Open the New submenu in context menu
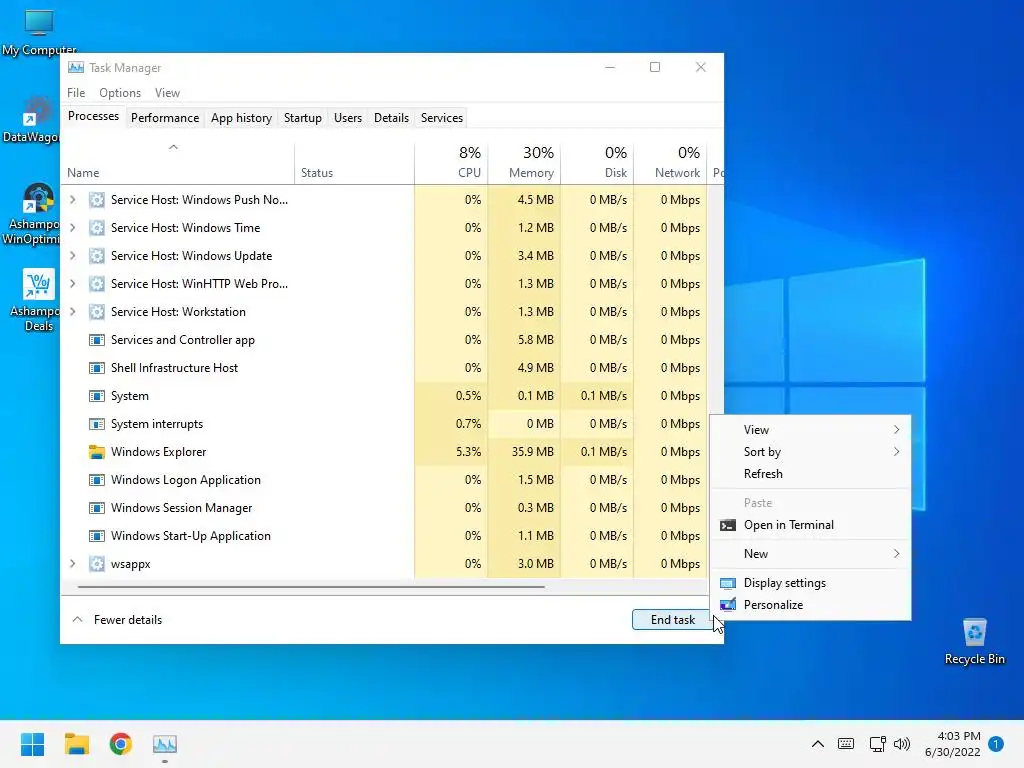1024x768 pixels. pyautogui.click(x=810, y=554)
